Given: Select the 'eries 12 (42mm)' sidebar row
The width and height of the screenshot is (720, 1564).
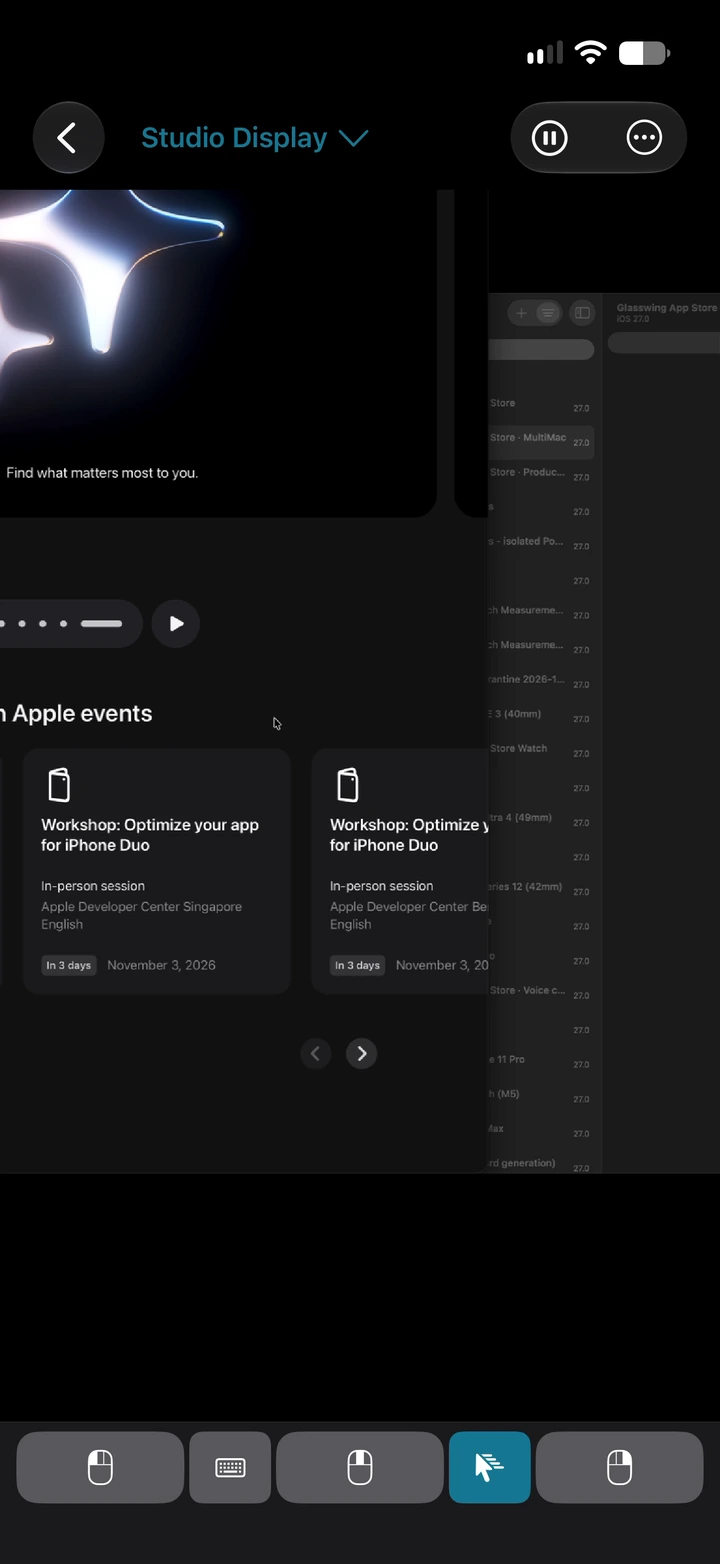Looking at the screenshot, I should (542, 891).
